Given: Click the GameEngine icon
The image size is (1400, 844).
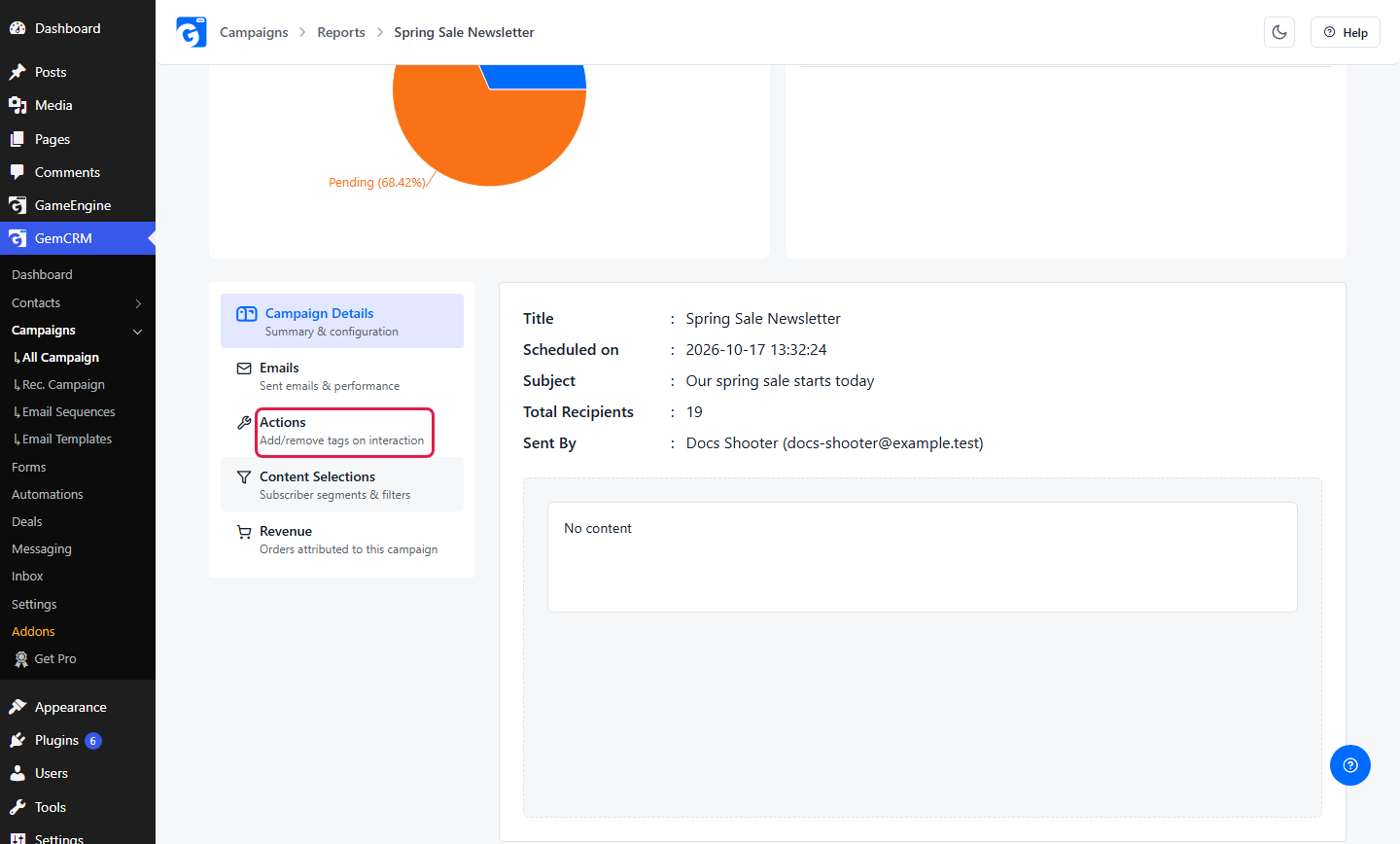Looking at the screenshot, I should click(x=17, y=205).
